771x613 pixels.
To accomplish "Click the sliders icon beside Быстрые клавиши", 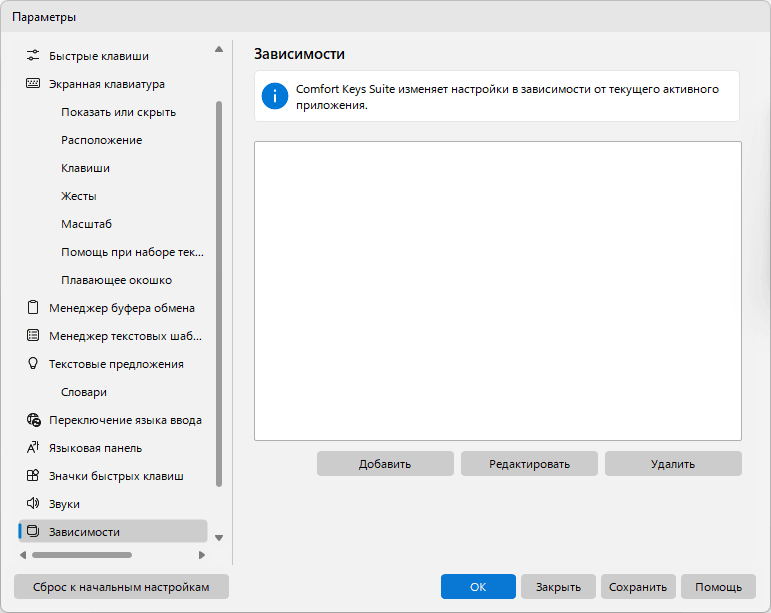I will tap(33, 56).
